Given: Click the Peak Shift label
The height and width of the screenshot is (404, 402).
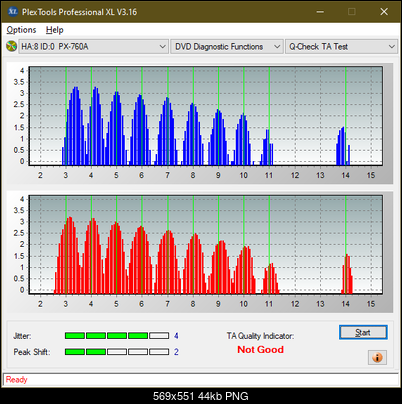Looking at the screenshot, I should [x=32, y=352].
